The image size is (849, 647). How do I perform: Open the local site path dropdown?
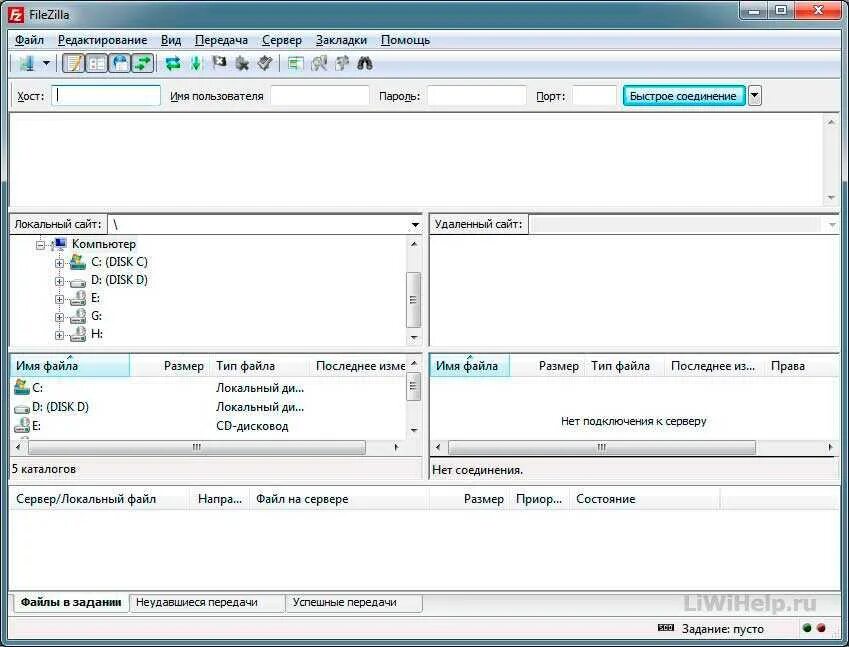tap(415, 224)
